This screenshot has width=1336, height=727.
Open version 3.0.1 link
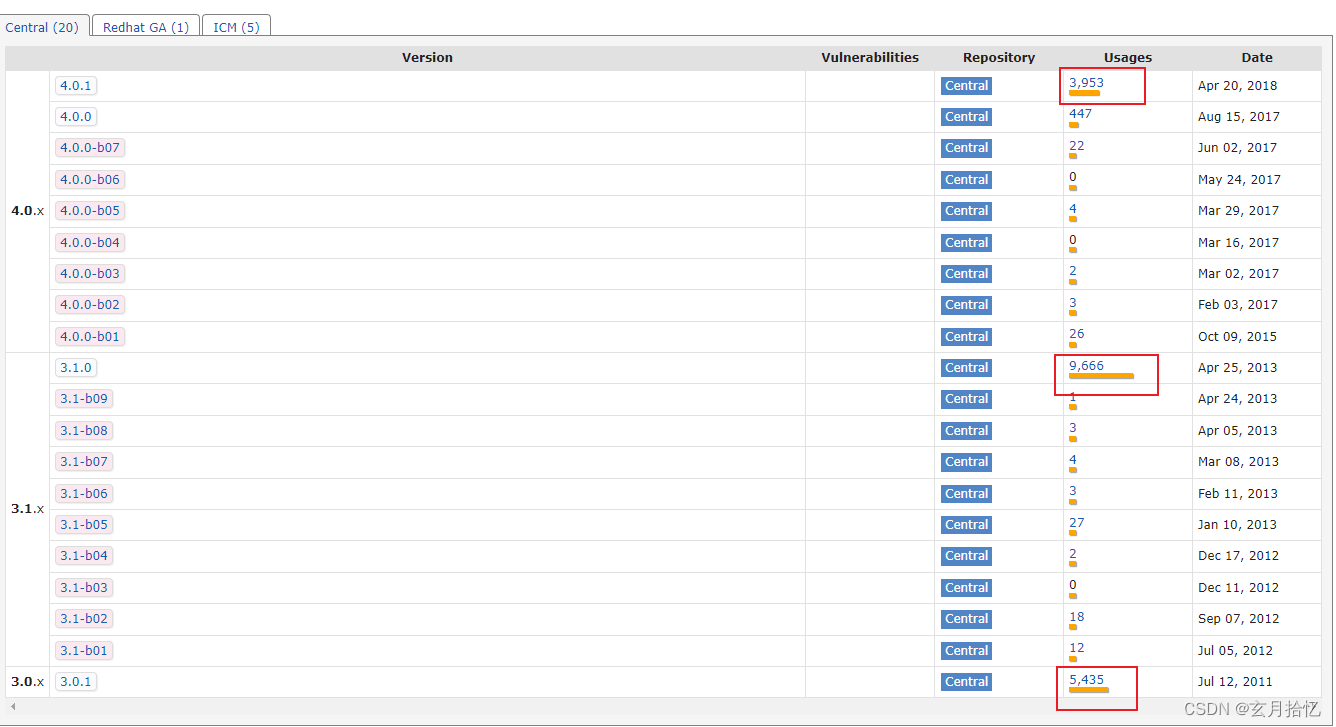[x=76, y=682]
